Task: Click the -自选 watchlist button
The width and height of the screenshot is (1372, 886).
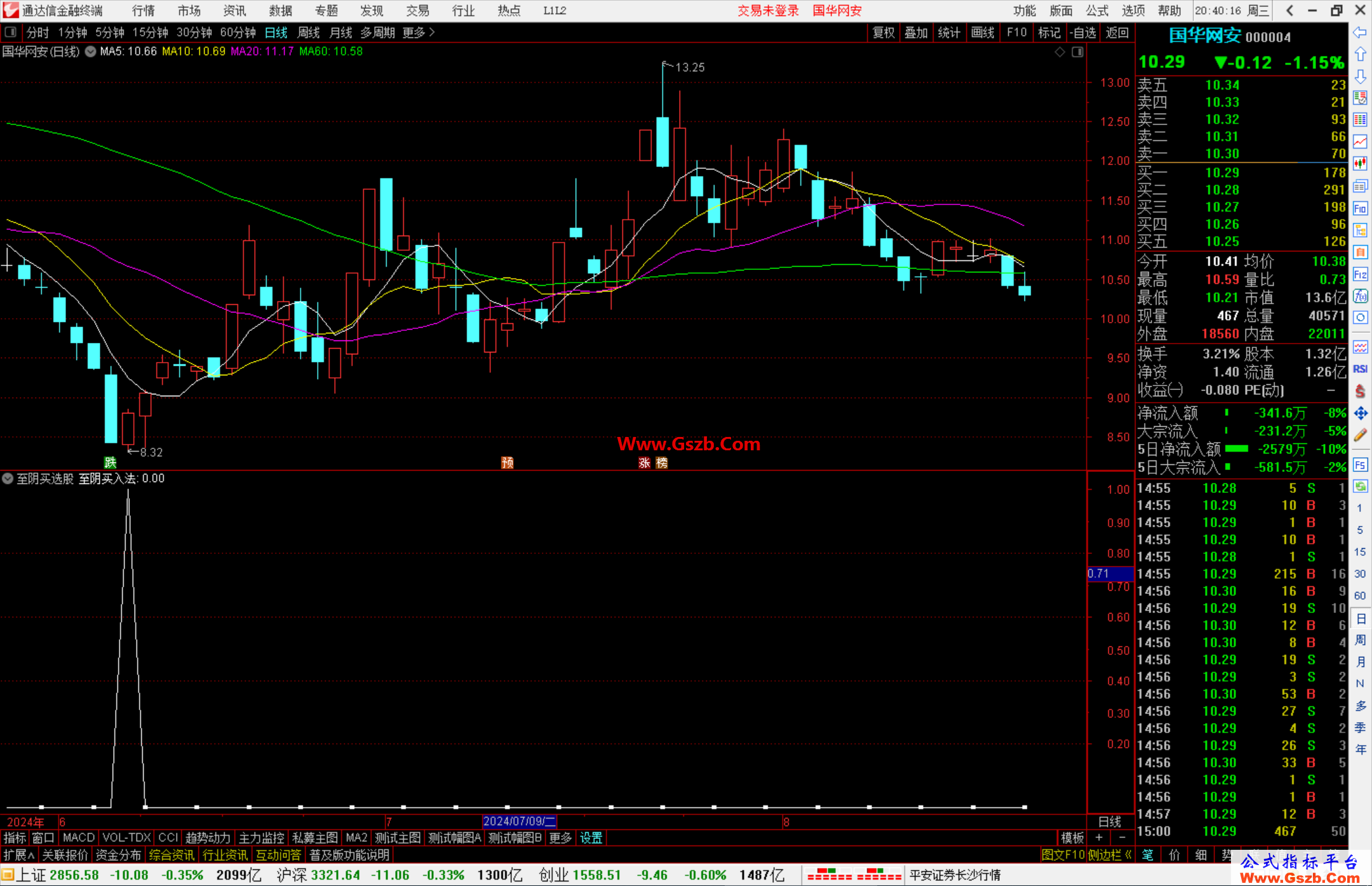Action: coord(1083,32)
